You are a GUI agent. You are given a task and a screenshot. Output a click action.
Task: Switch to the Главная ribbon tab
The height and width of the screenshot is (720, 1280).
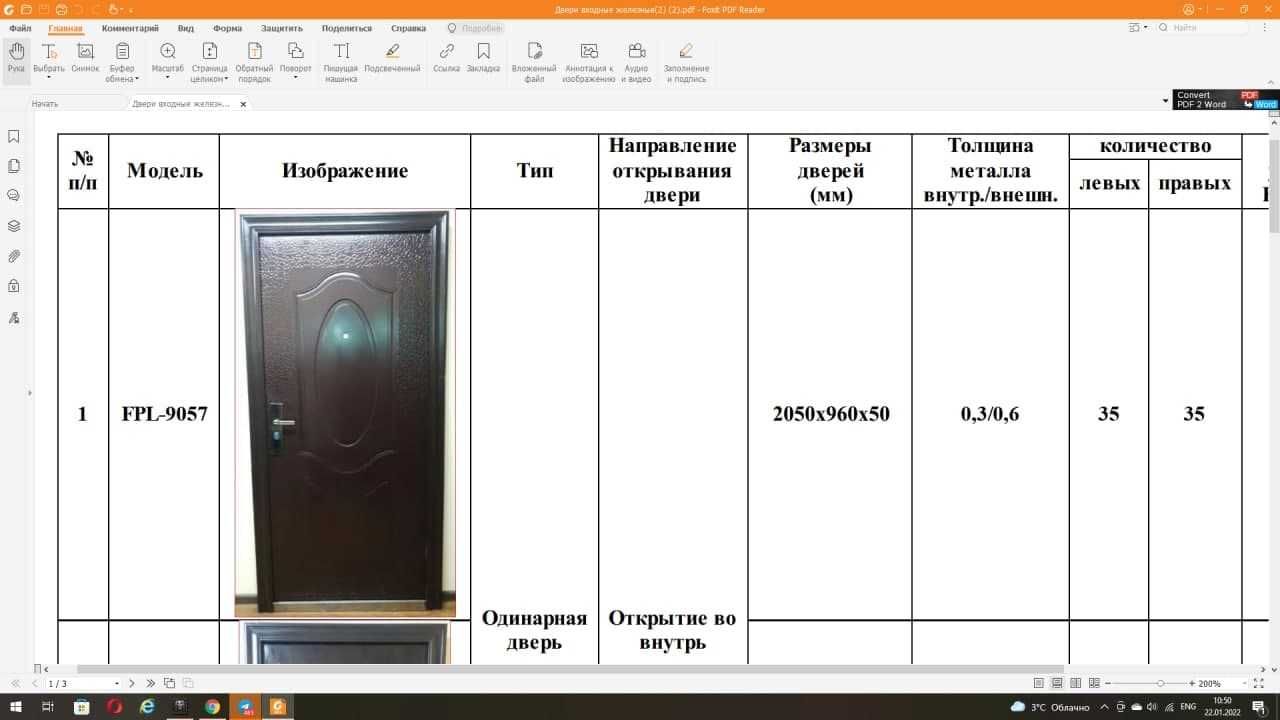[66, 28]
